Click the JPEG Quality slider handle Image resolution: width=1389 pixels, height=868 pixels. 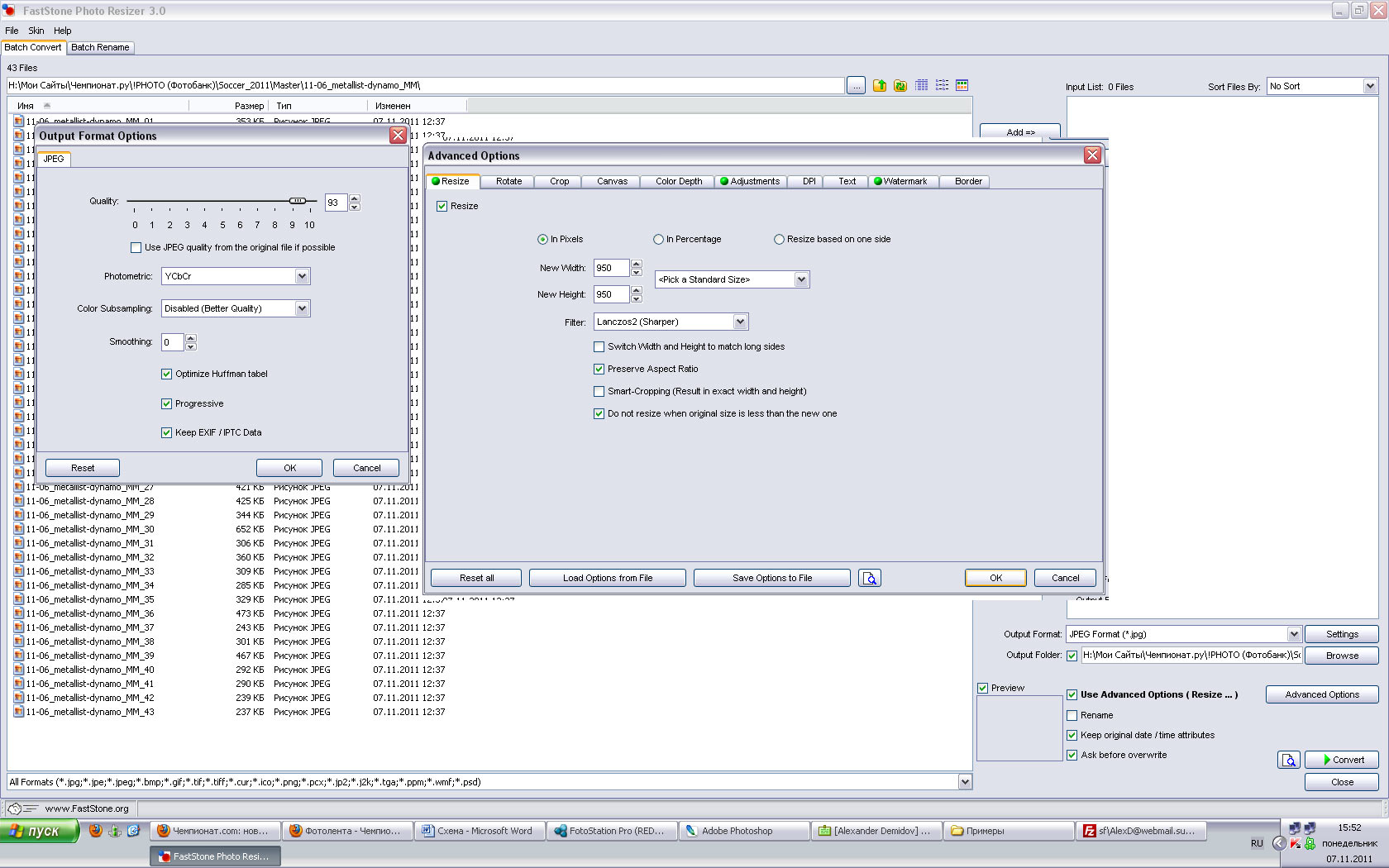(x=298, y=201)
